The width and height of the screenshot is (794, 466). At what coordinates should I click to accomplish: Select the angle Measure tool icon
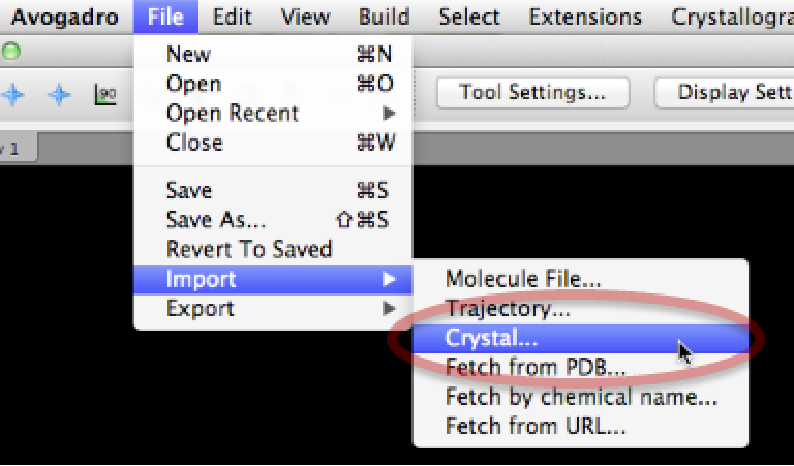click(104, 94)
